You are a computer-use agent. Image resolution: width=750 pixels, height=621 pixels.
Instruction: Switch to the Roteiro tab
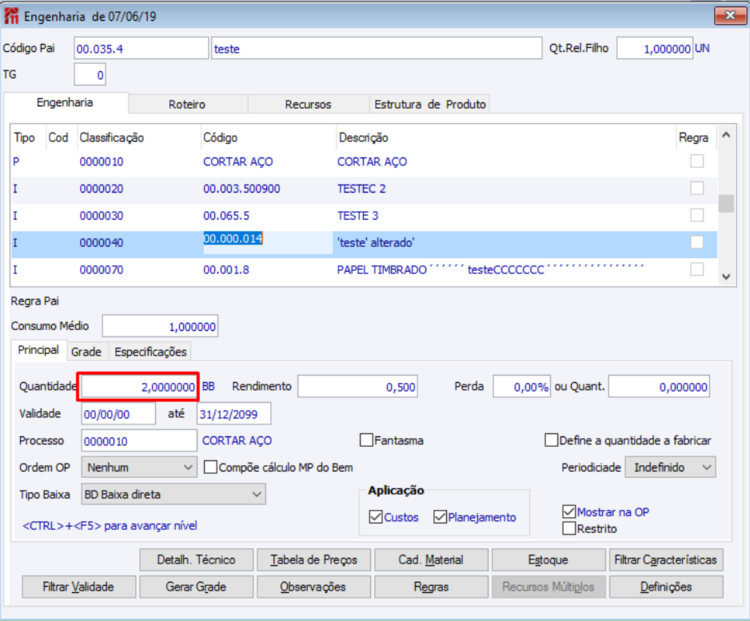187,104
